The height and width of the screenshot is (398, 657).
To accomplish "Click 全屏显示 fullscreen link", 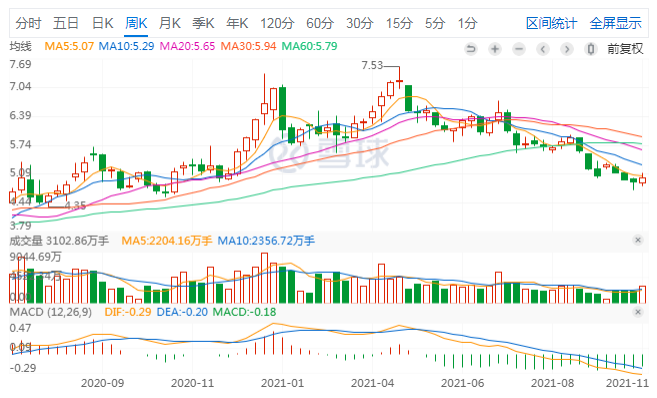I will pyautogui.click(x=616, y=23).
